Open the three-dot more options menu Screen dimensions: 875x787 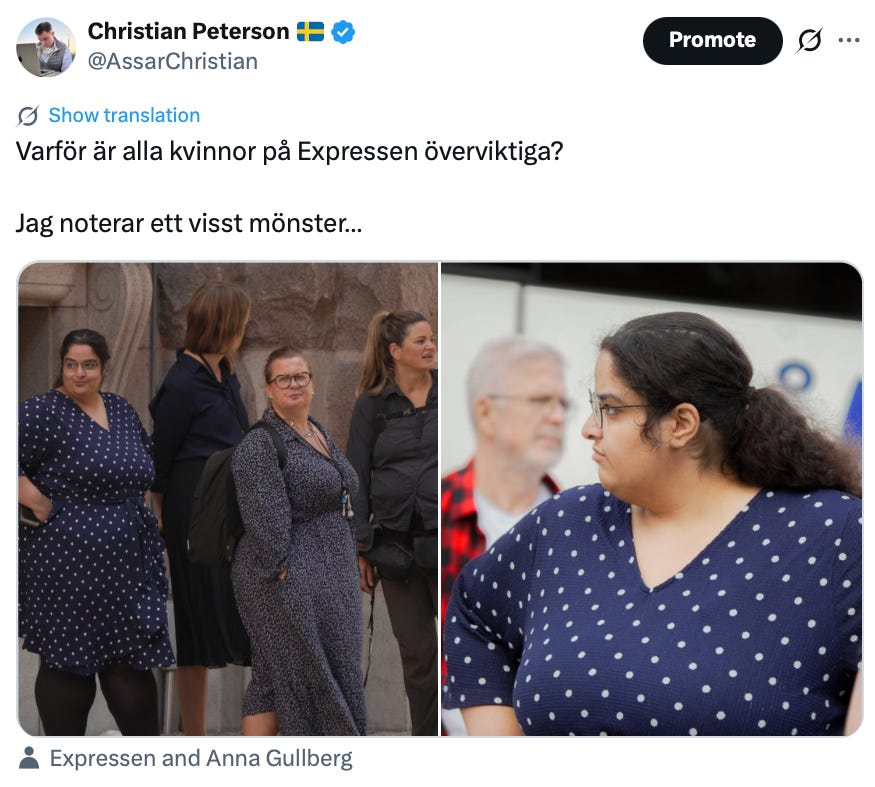pos(849,40)
